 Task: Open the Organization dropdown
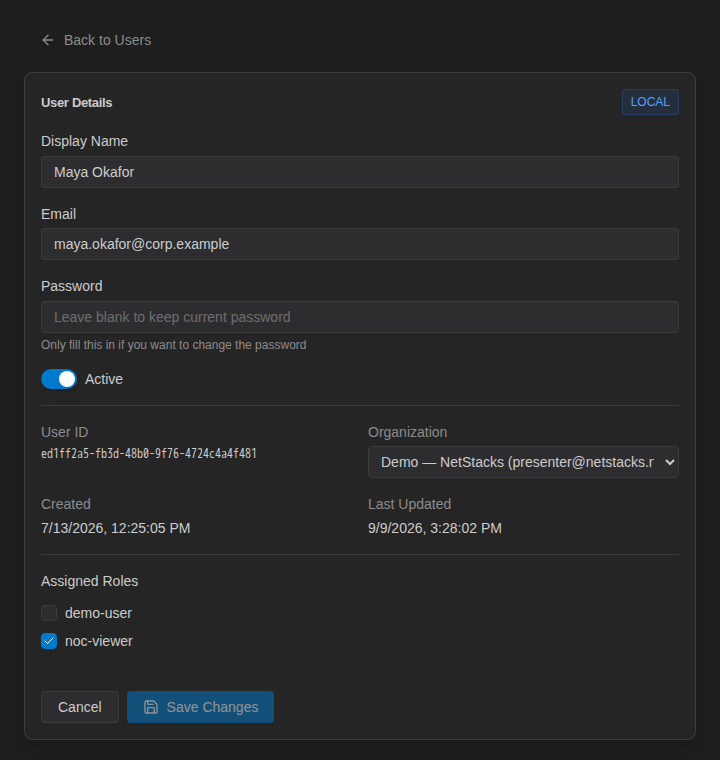coord(523,462)
